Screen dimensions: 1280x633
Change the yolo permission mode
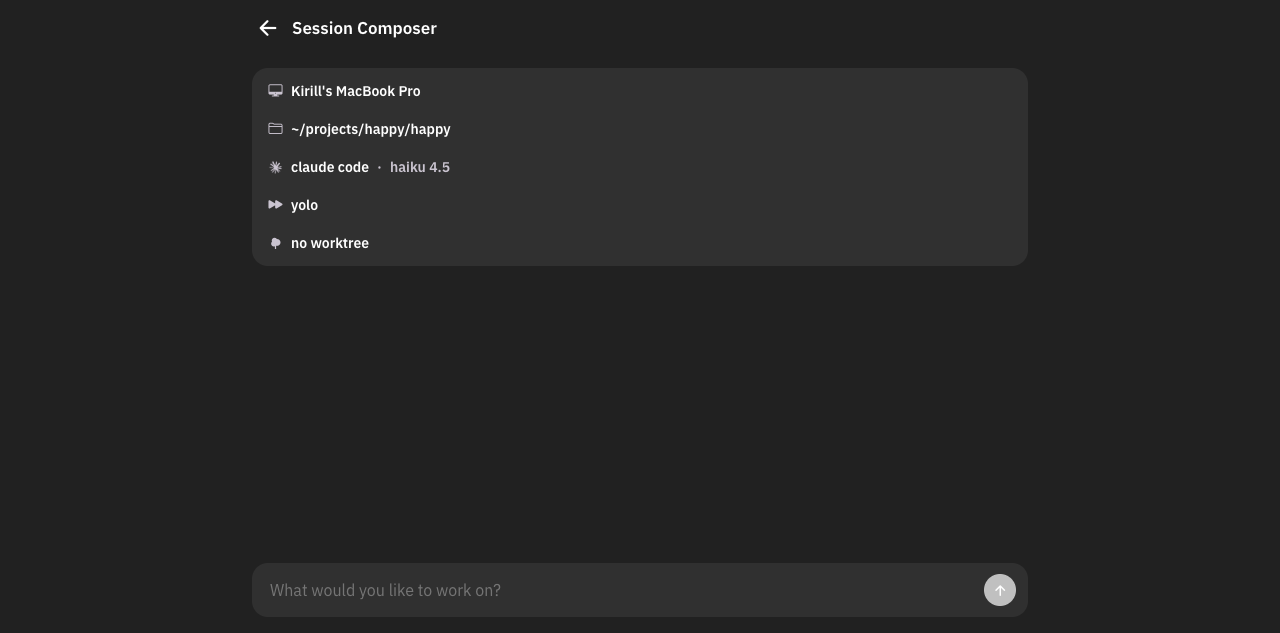pyautogui.click(x=304, y=205)
